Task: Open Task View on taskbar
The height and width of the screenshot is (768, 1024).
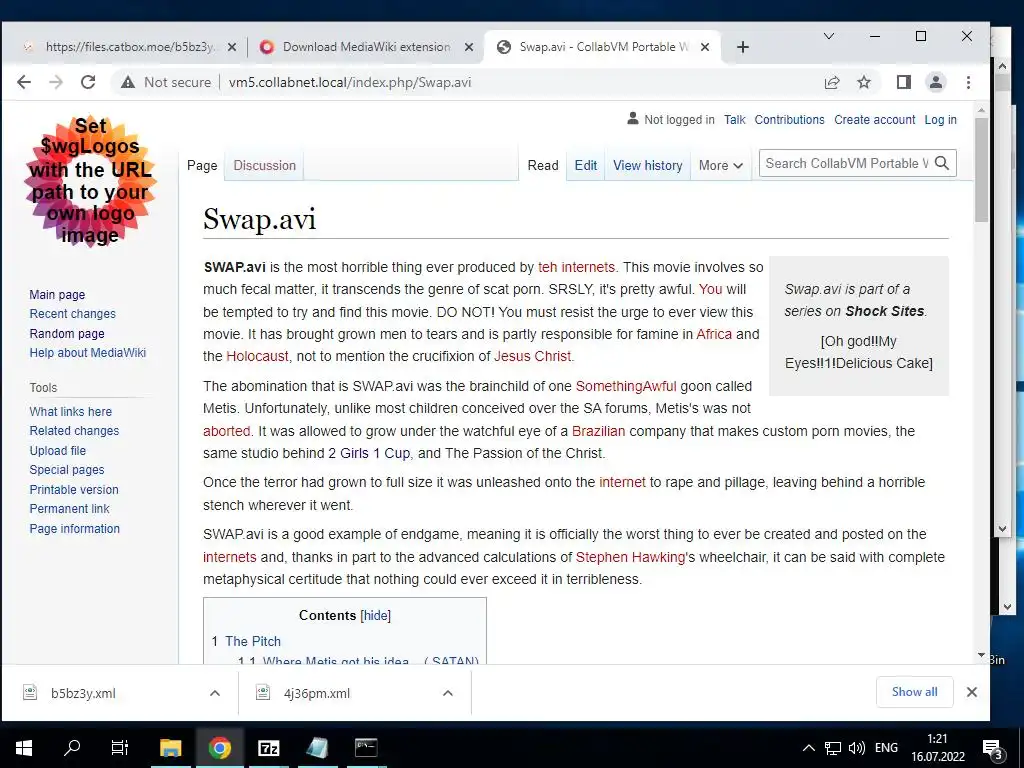Action: [x=120, y=748]
